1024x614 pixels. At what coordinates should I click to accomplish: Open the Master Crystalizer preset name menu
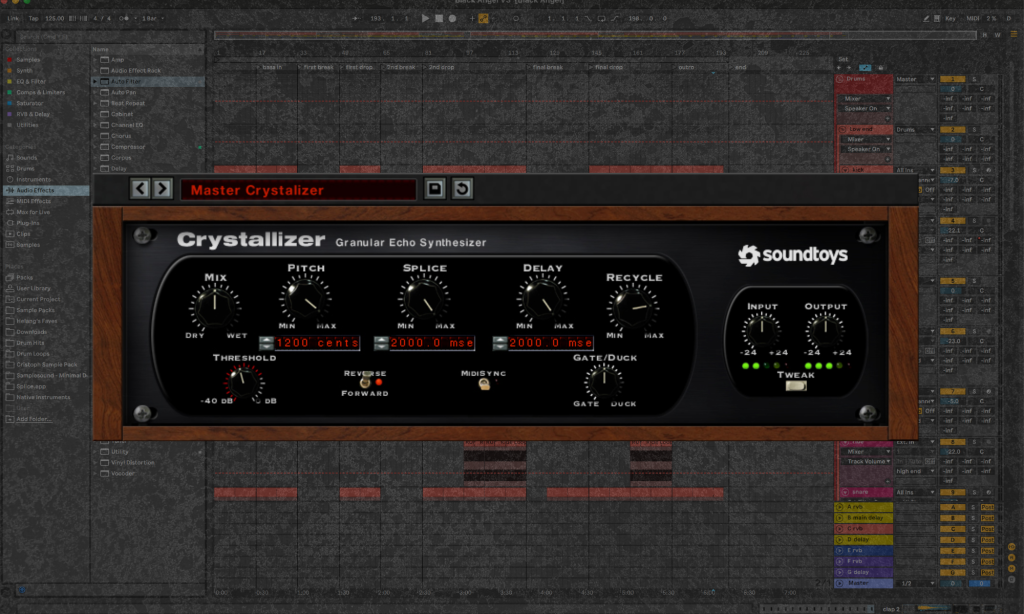[298, 190]
